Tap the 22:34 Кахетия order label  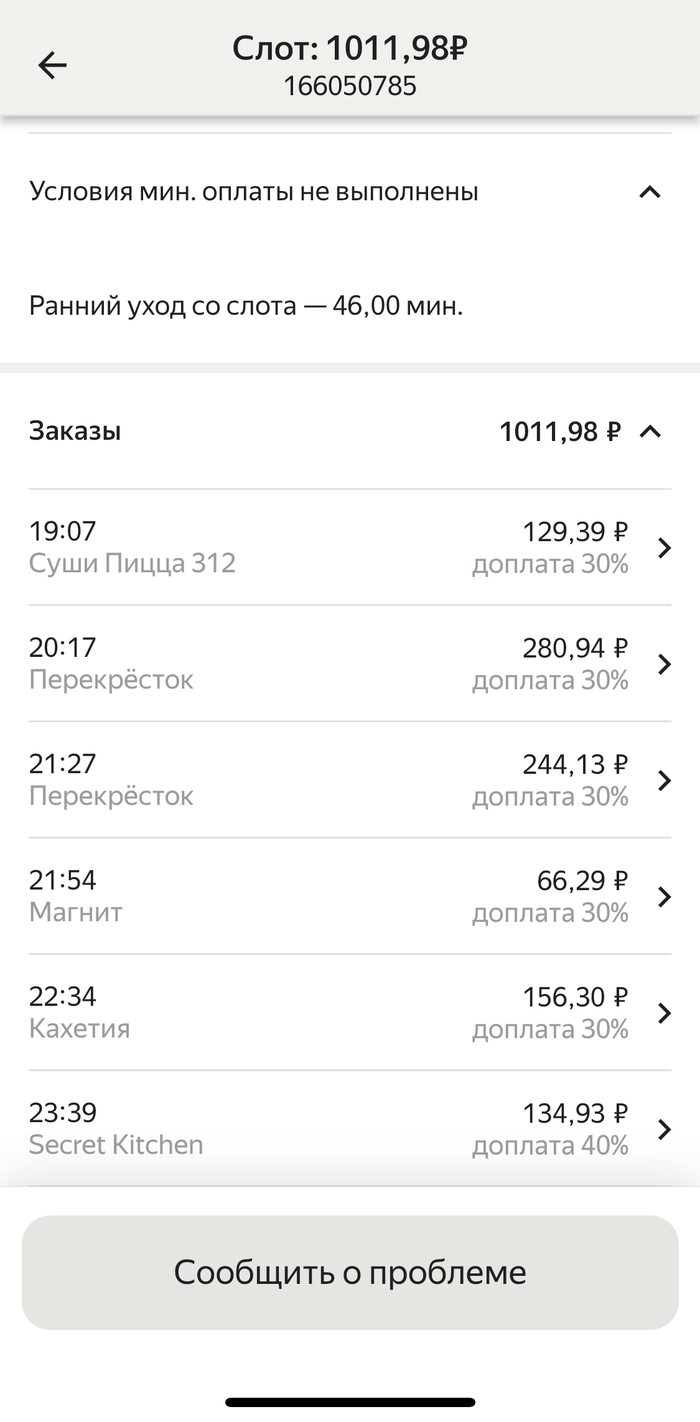pyautogui.click(x=80, y=1013)
